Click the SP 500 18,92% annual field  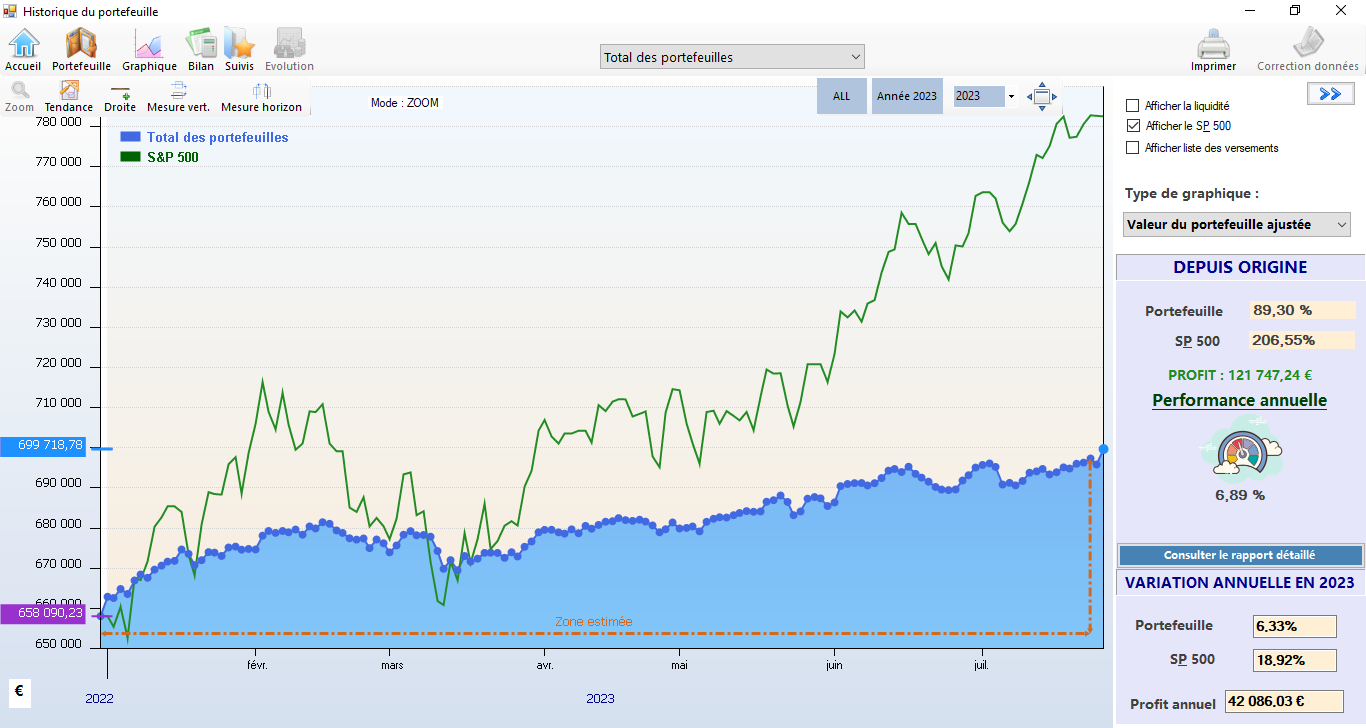(1295, 660)
